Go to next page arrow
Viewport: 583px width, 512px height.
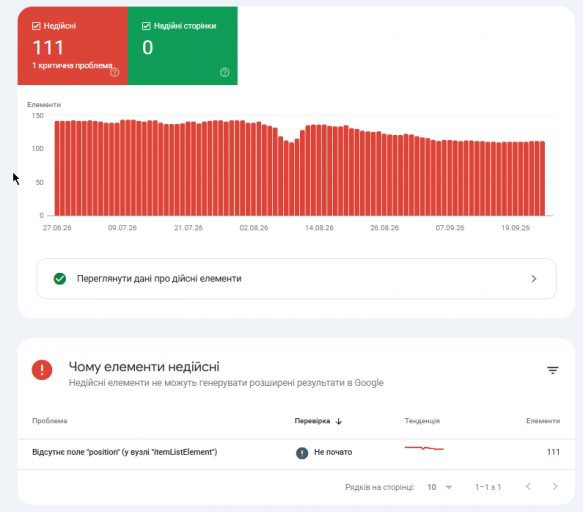555,486
